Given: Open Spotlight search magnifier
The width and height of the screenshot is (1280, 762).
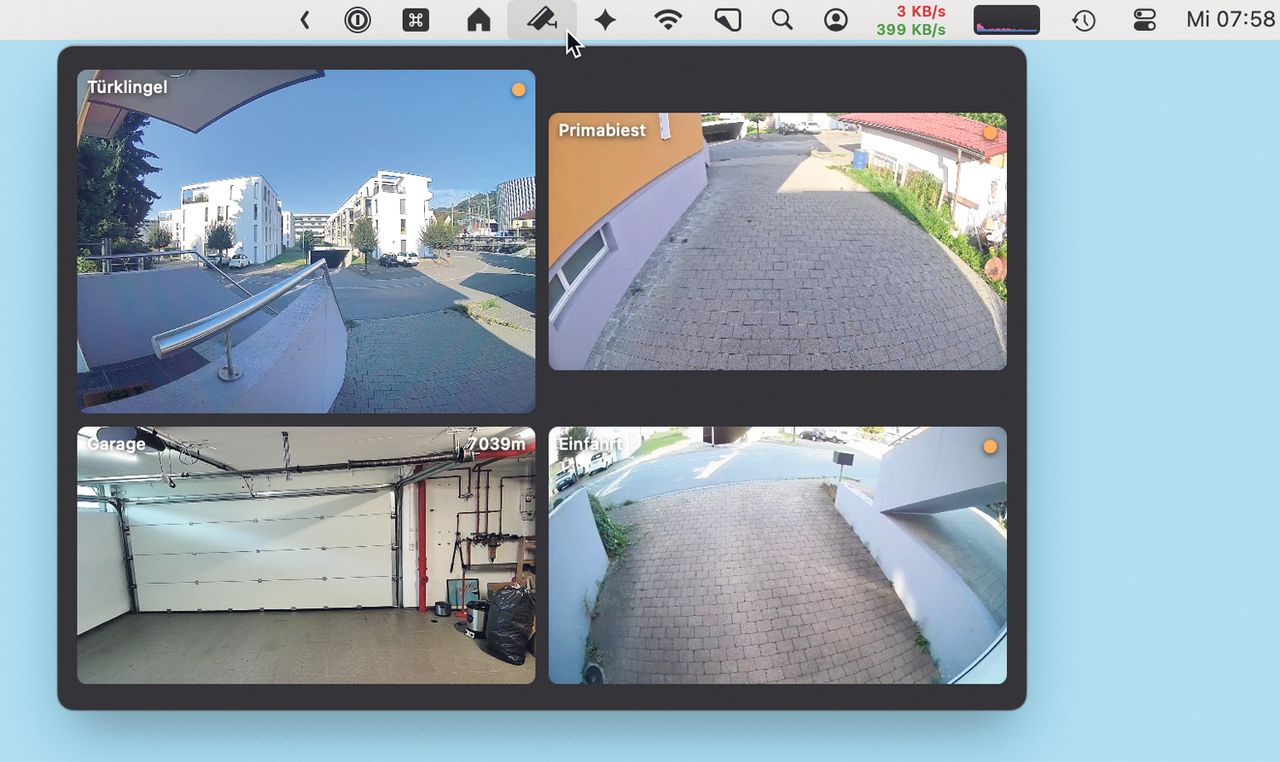Looking at the screenshot, I should 782,20.
